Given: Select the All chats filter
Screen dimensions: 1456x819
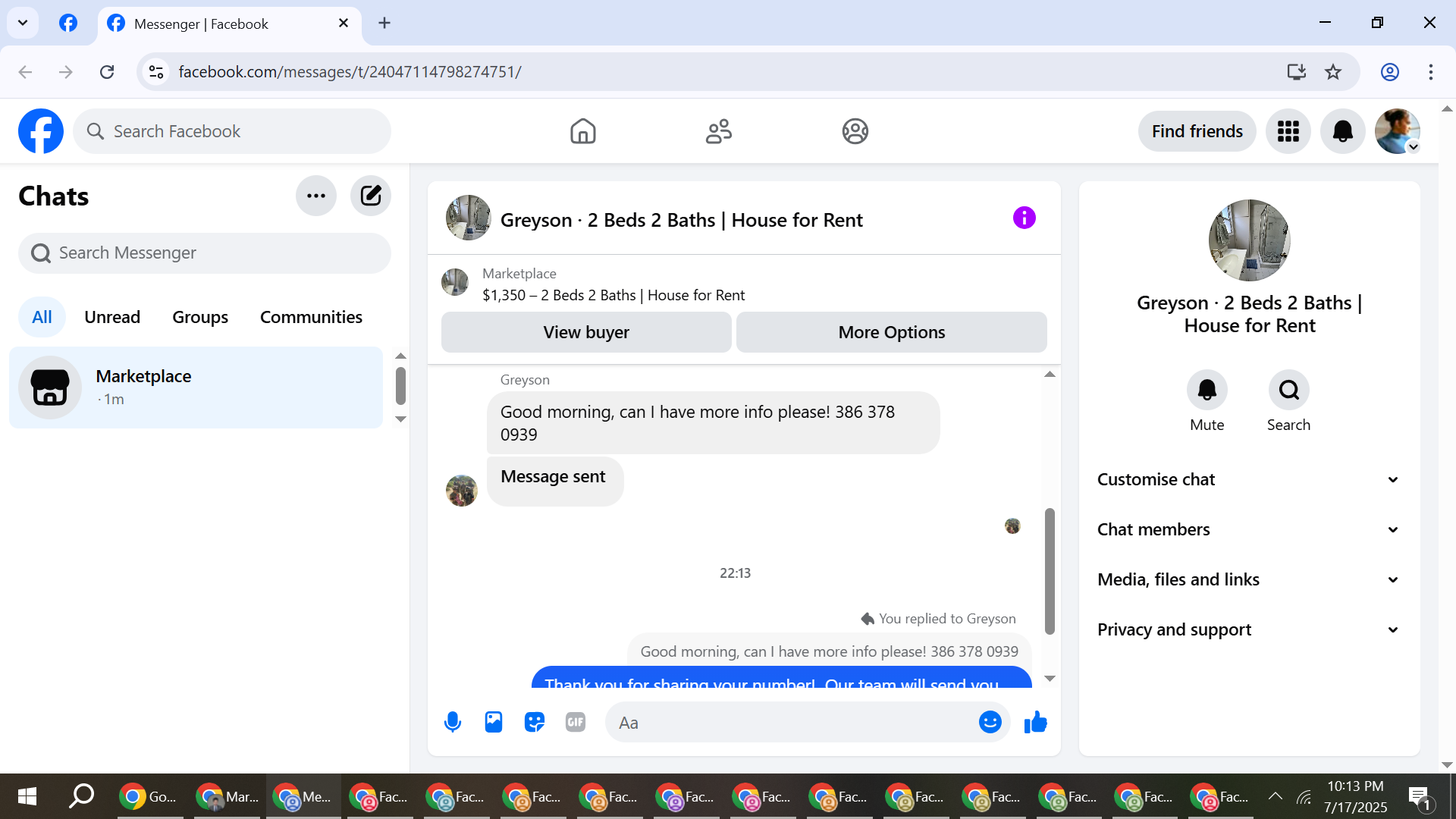Looking at the screenshot, I should (42, 317).
